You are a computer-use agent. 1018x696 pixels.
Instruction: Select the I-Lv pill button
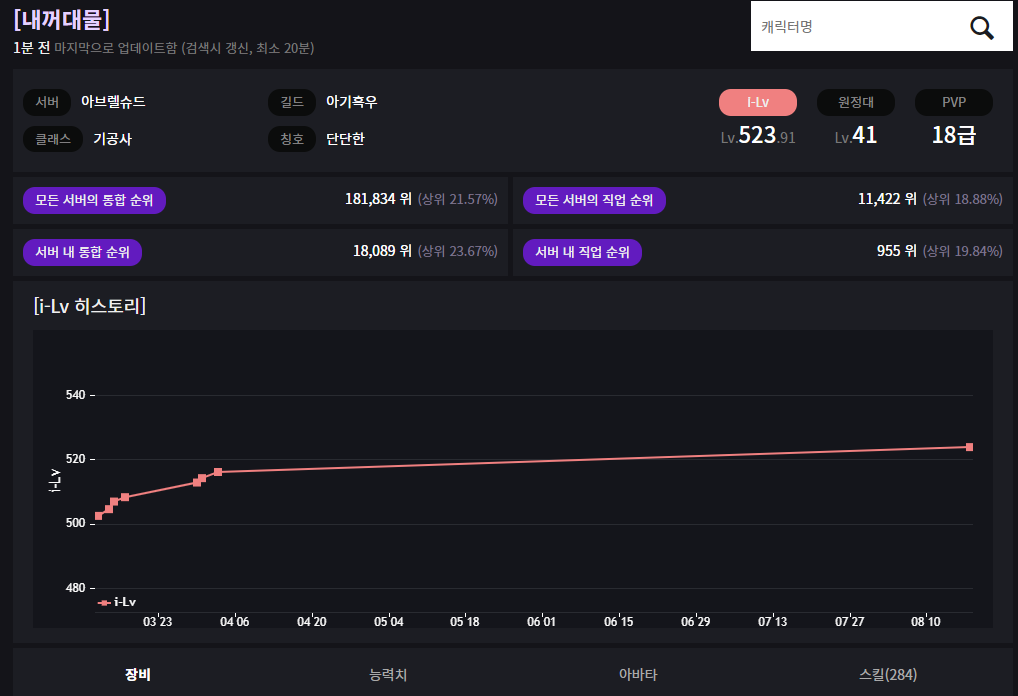(x=757, y=103)
